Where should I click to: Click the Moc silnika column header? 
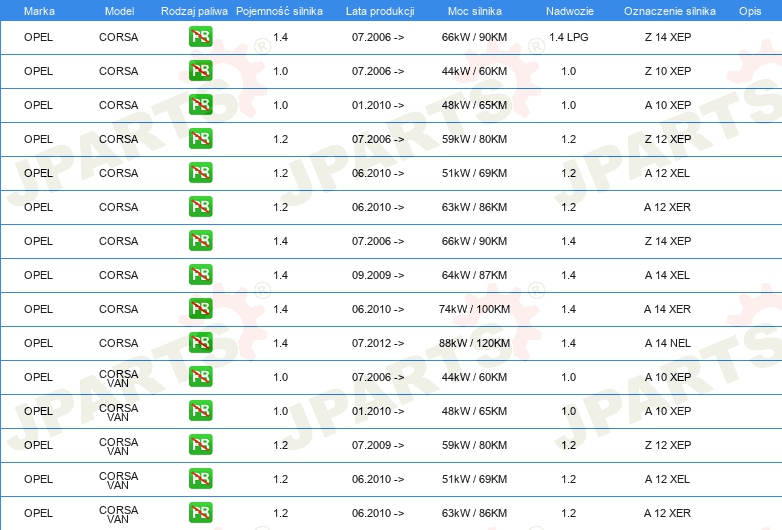[475, 10]
